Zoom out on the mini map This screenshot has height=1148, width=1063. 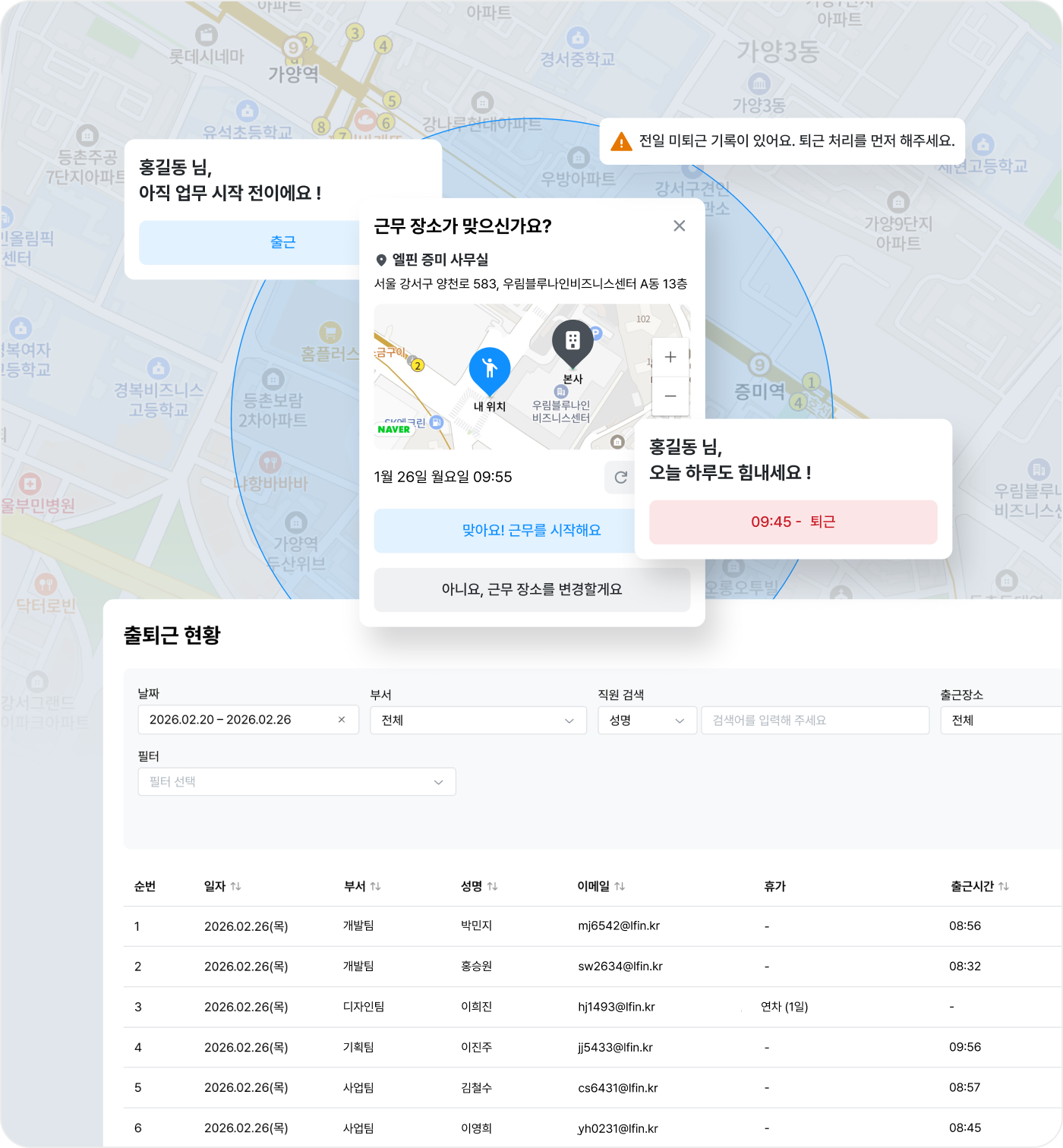670,396
